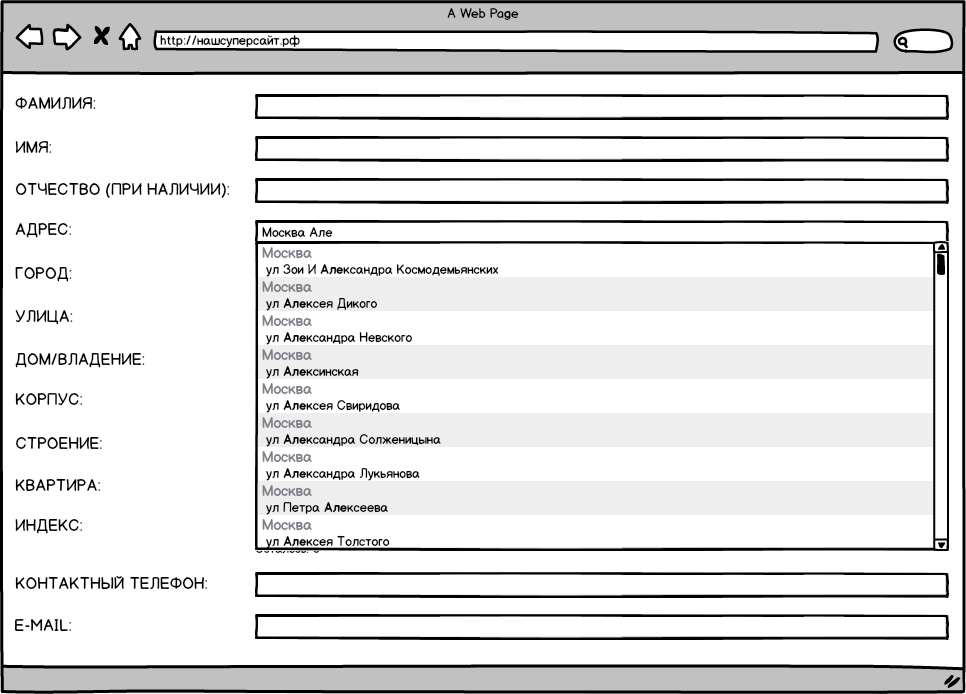
Task: Click the ИНДЕКС label
Action: point(49,526)
